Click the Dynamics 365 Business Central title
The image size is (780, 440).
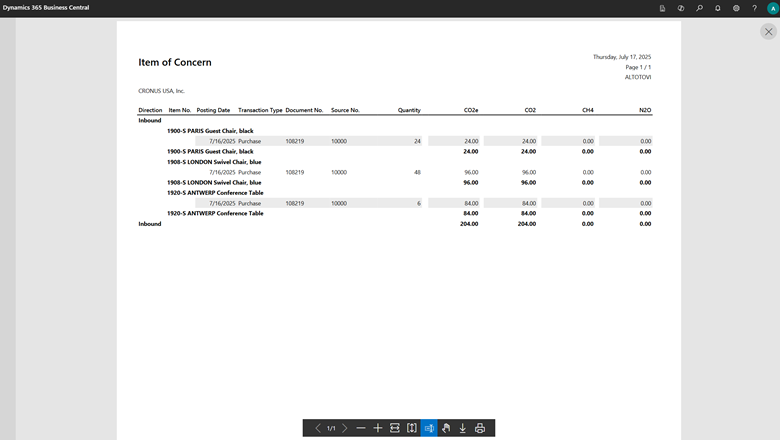tap(46, 7)
